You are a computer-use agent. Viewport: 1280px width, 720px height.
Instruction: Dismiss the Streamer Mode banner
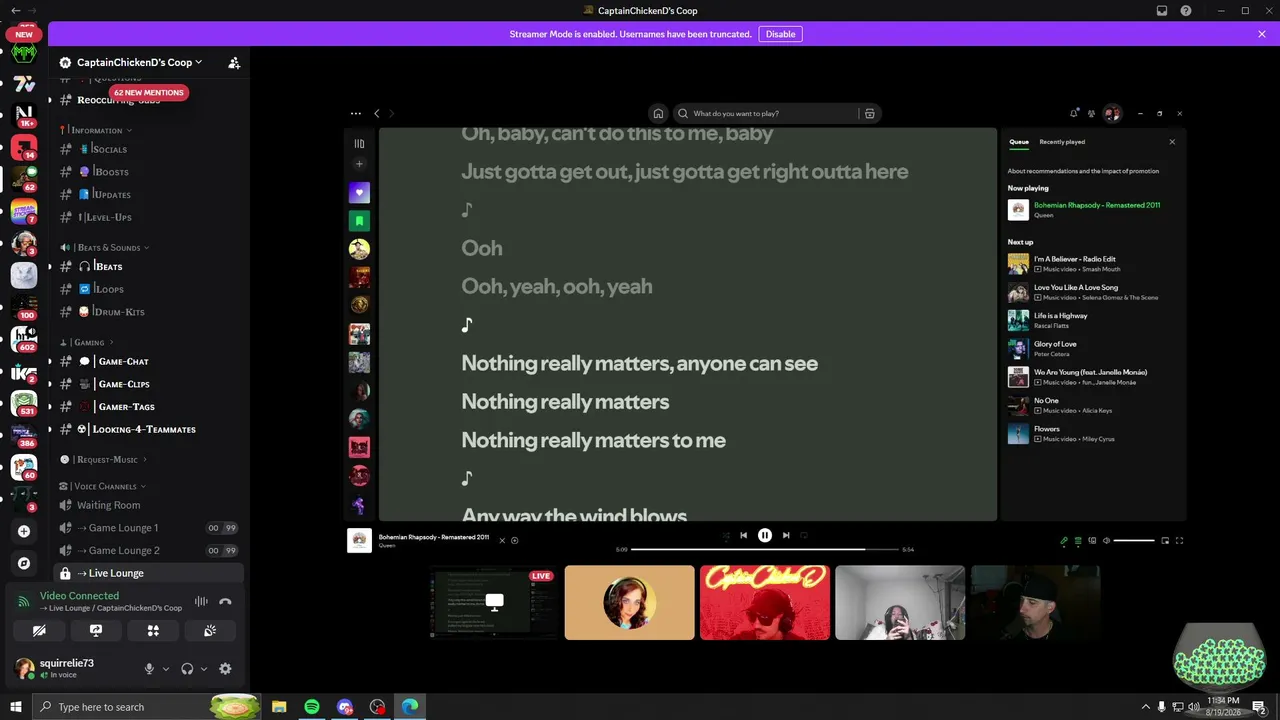click(1262, 34)
